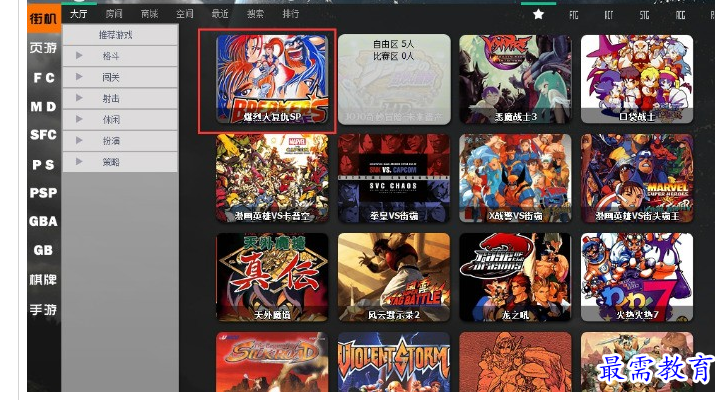
Task: Expand the 格斗 category arrow
Action: (79, 56)
